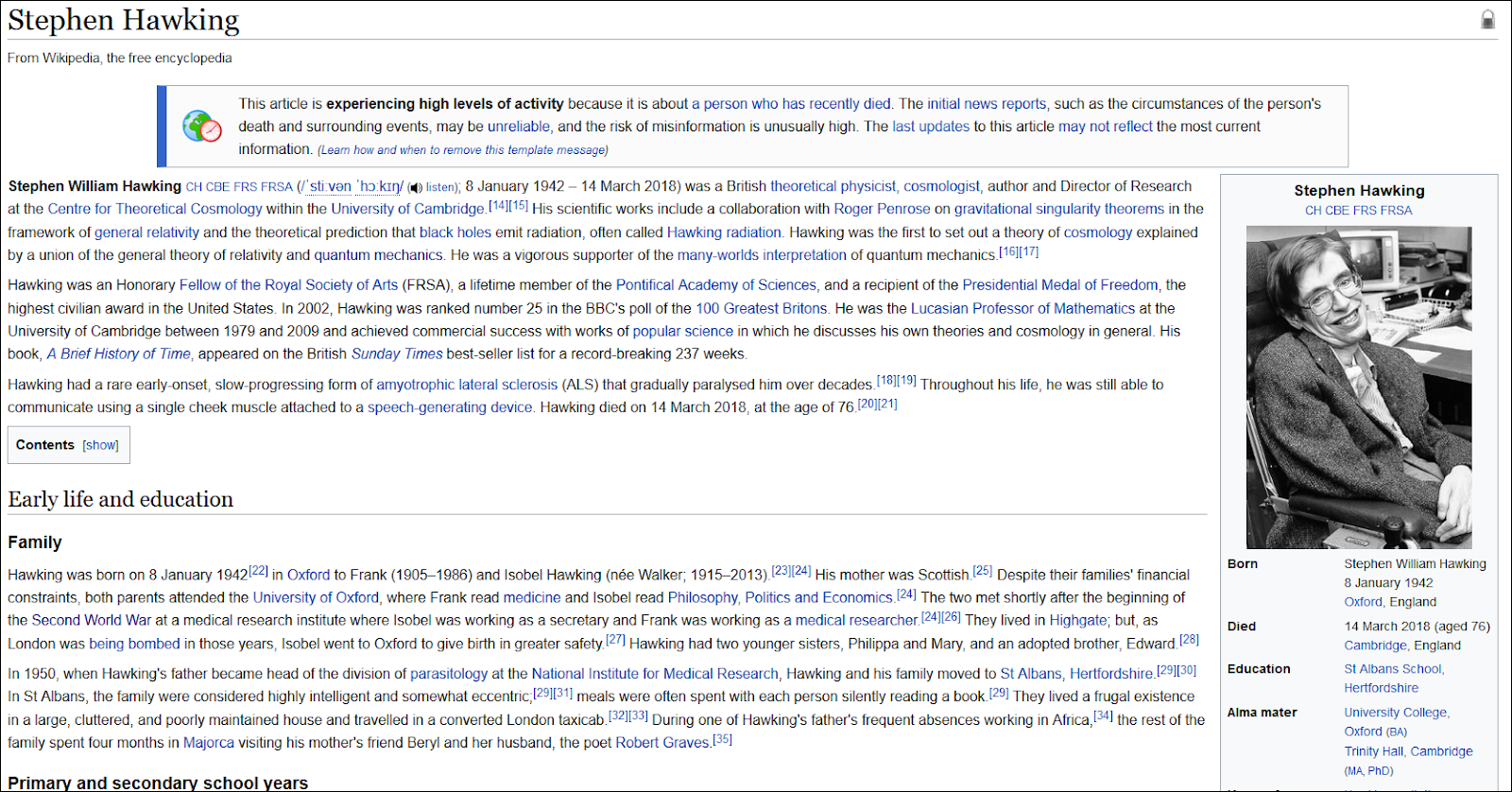Screen dimensions: 1512x792
Task: Open 'Fellow of the Royal Society of Arts' link
Action: [288, 285]
